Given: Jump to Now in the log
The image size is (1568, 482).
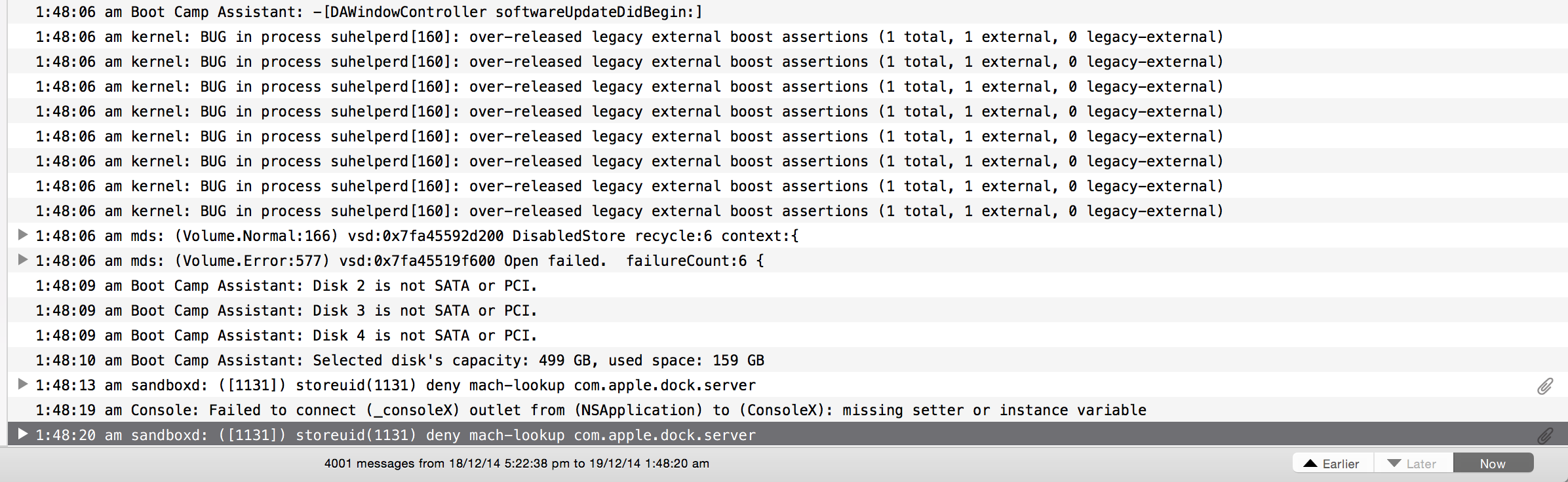Looking at the screenshot, I should pyautogui.click(x=1493, y=463).
